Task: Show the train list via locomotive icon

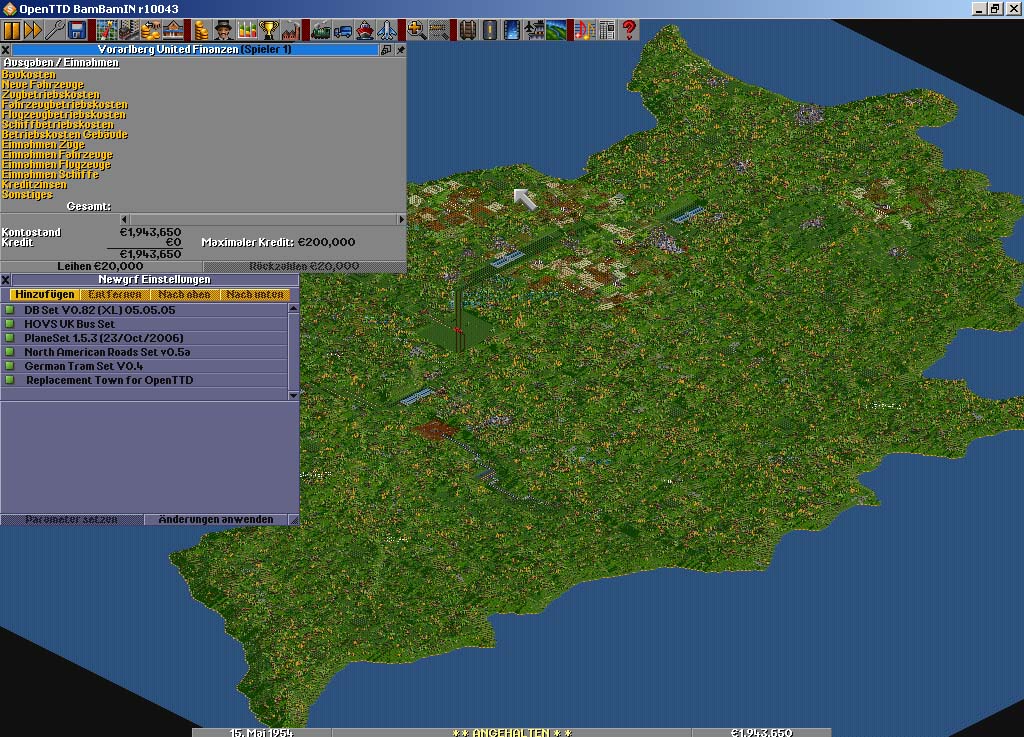Action: coord(322,30)
